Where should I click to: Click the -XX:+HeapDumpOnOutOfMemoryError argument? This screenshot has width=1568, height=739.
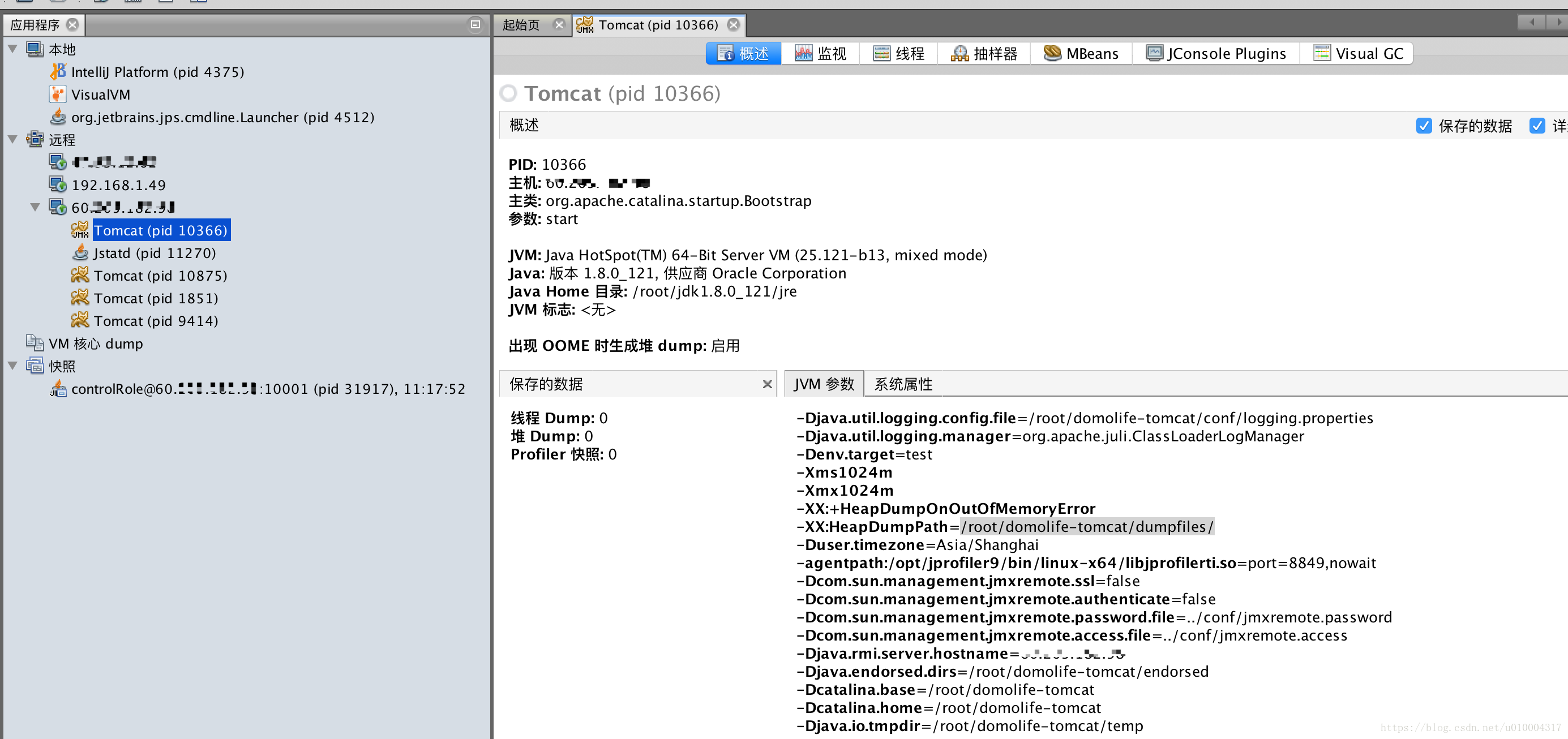click(x=946, y=508)
